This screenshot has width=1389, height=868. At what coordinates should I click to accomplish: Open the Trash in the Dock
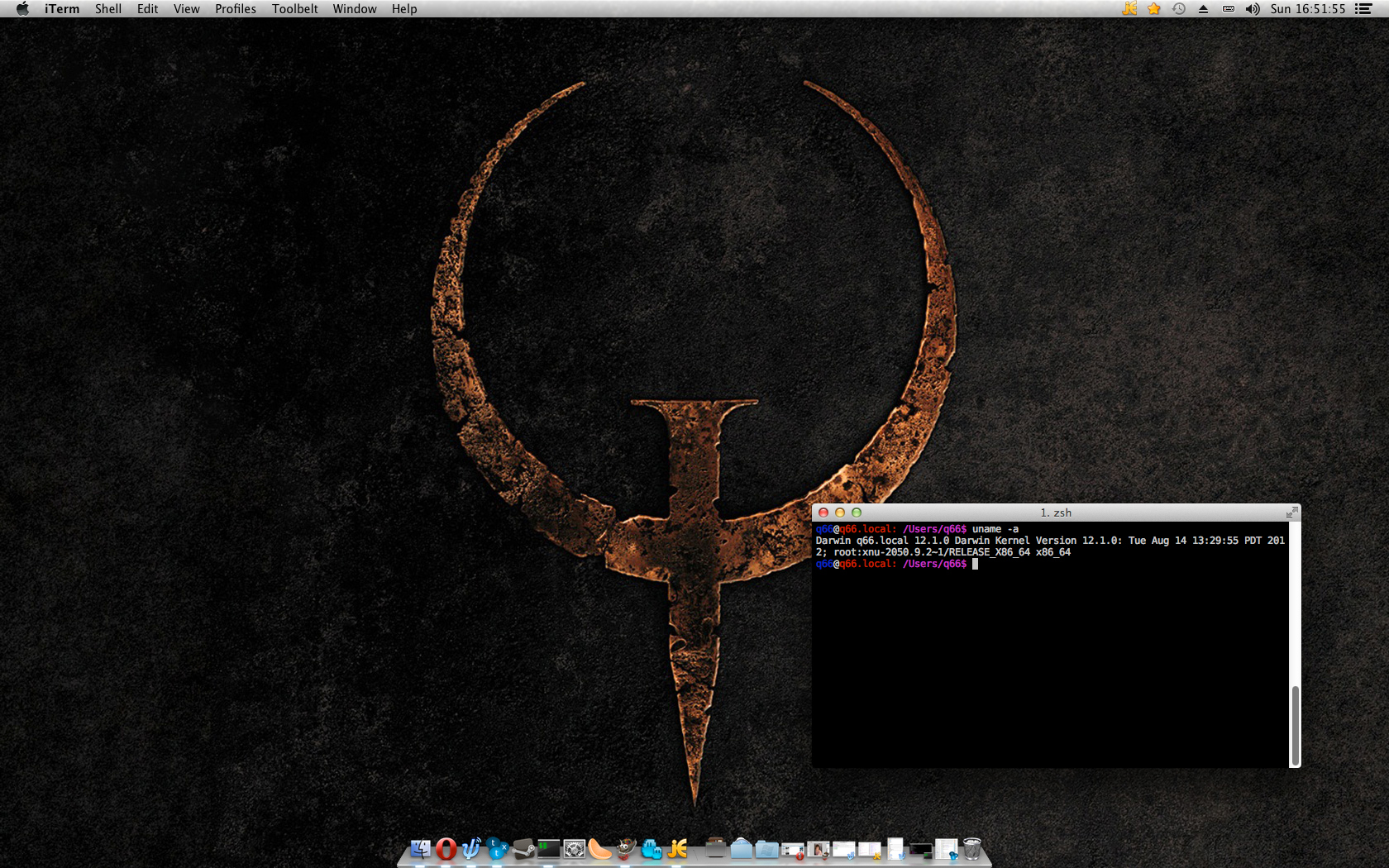[971, 849]
